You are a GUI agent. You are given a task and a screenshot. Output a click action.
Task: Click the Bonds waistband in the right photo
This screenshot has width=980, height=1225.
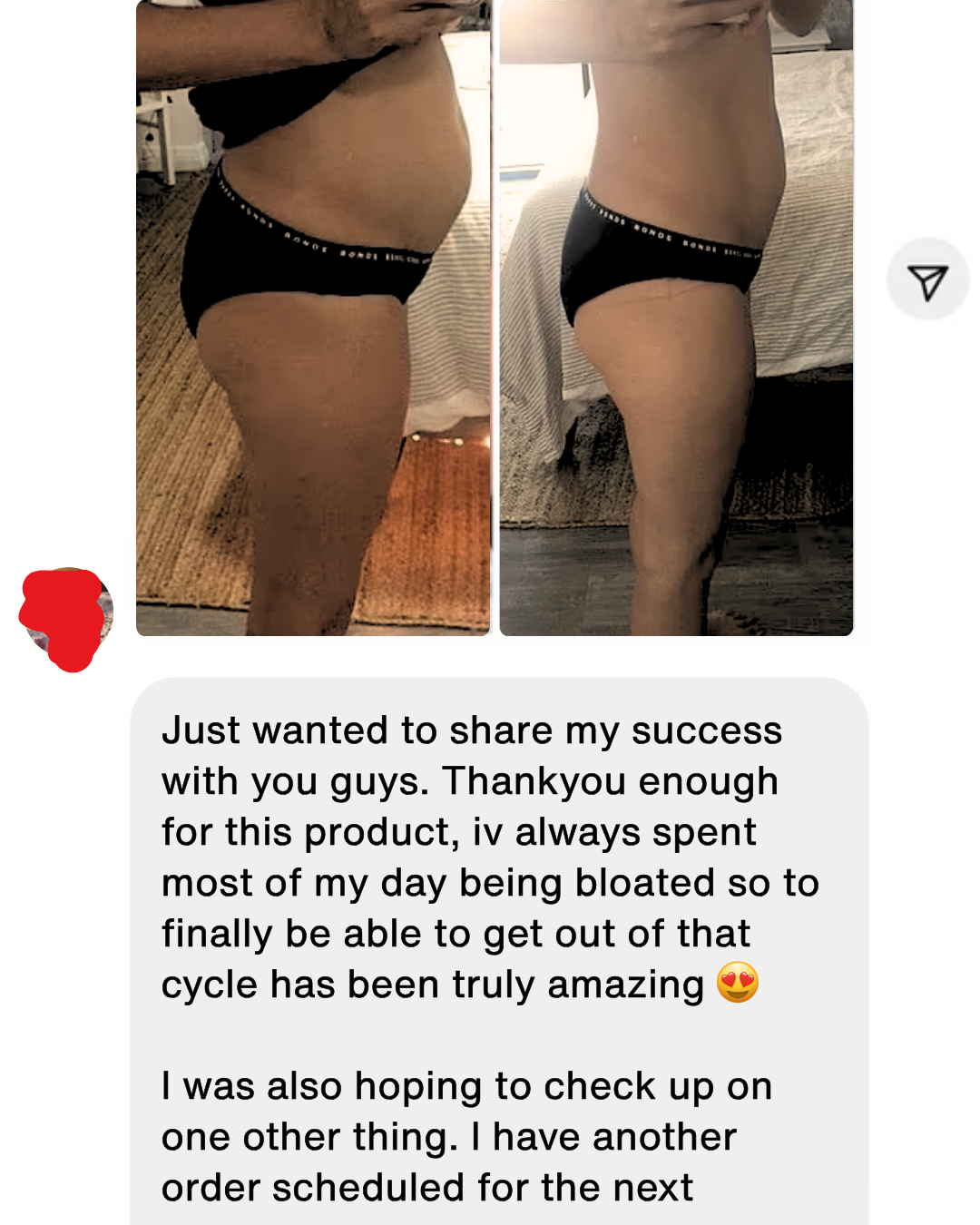pyautogui.click(x=671, y=231)
